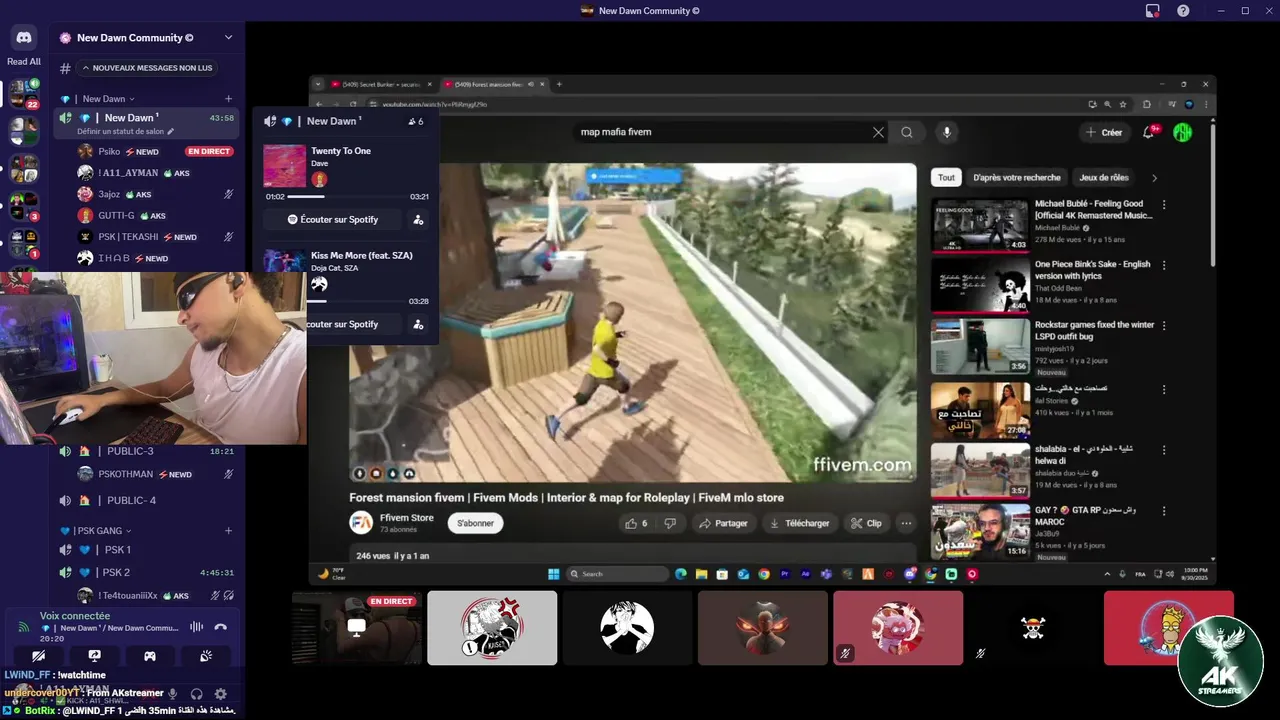Select the Tout filter chip

pos(946,177)
